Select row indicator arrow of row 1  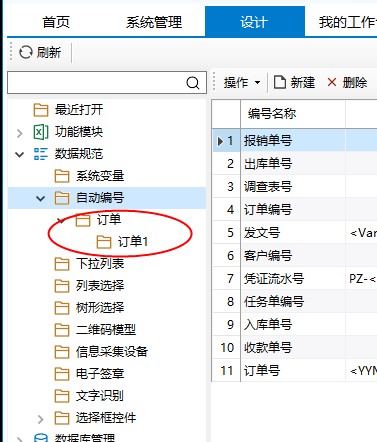point(220,141)
